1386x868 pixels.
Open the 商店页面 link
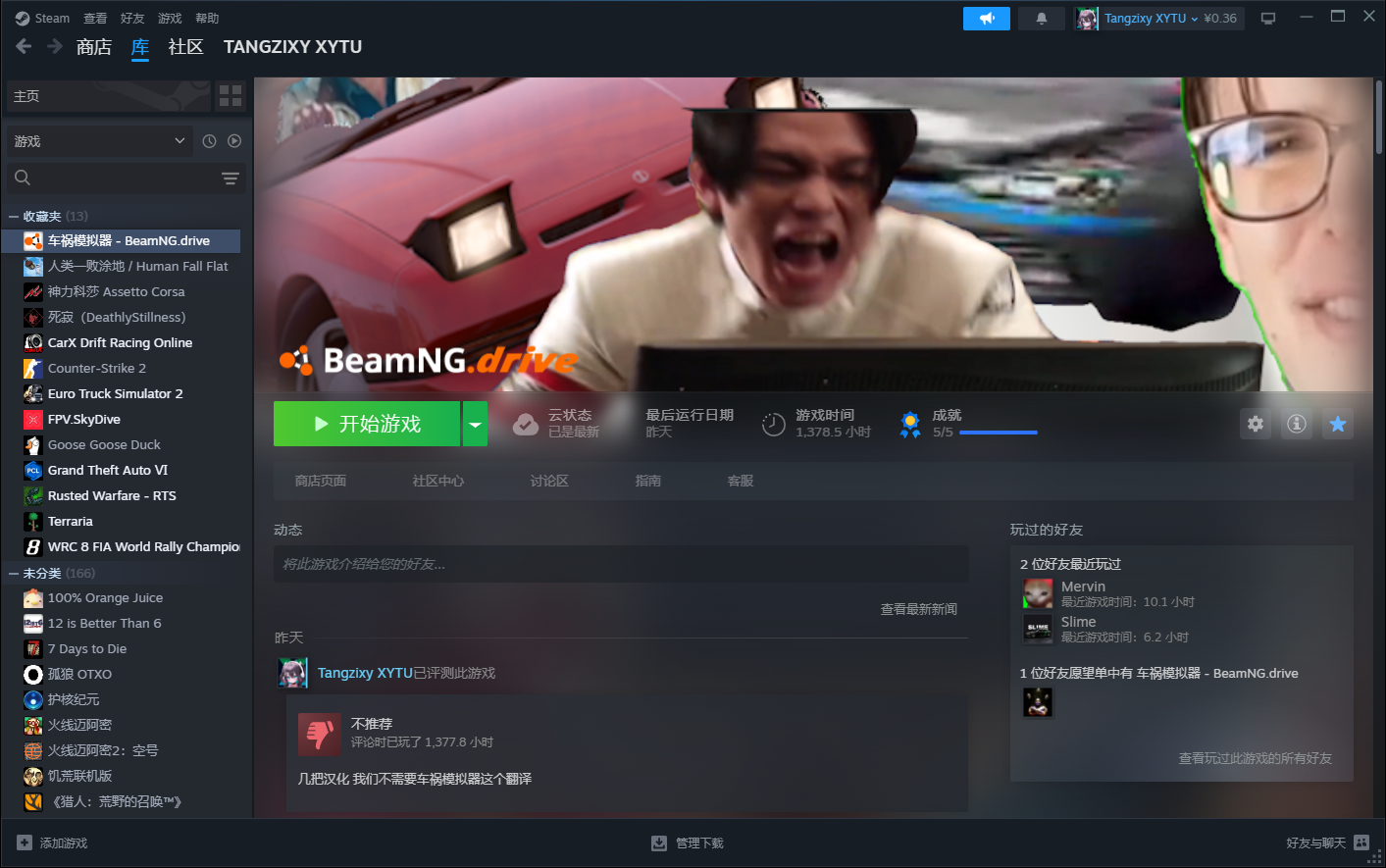tap(321, 481)
